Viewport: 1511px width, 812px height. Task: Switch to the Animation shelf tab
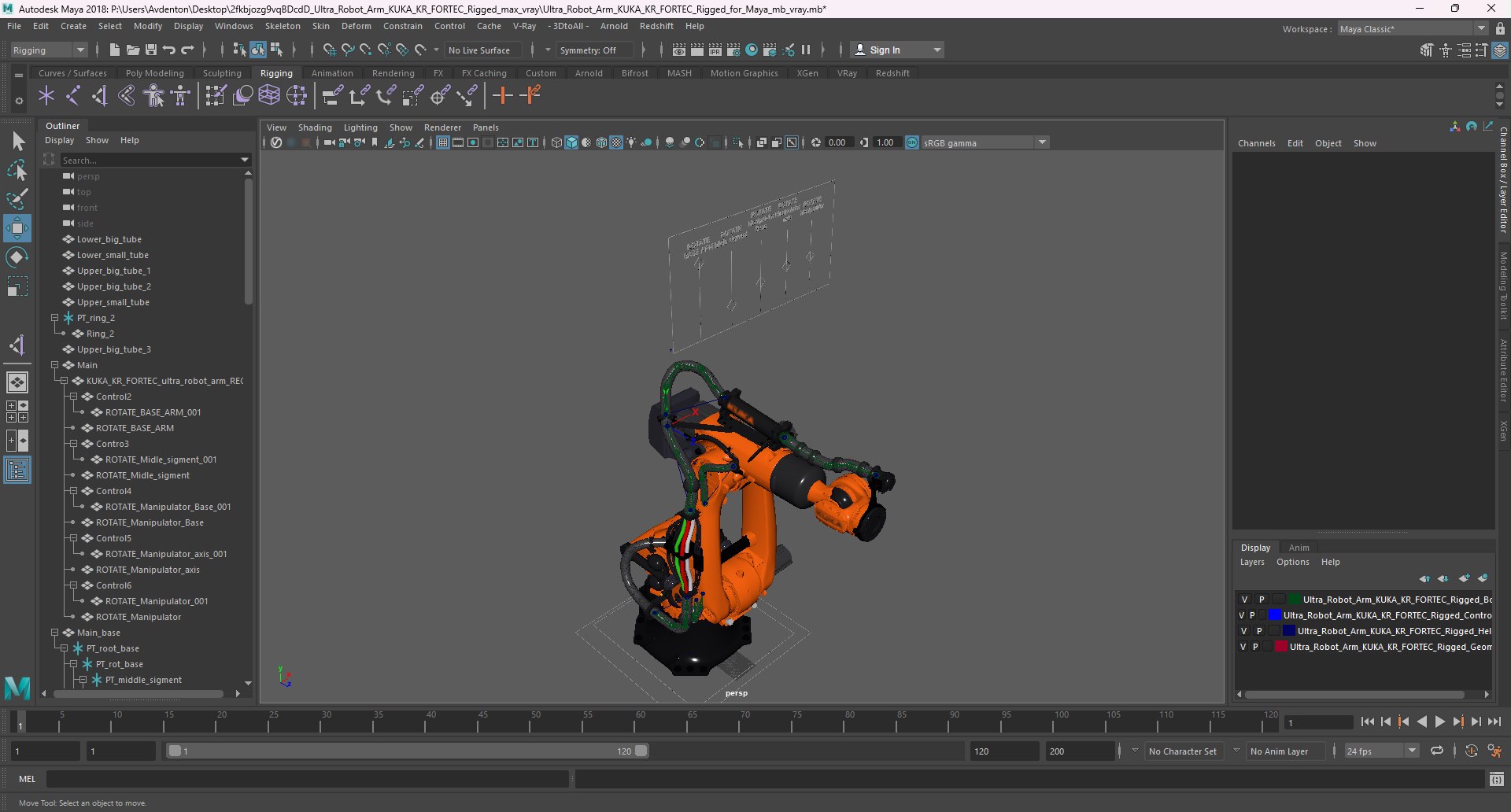332,73
